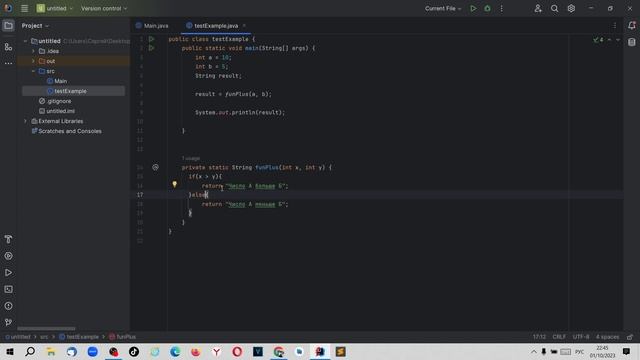This screenshot has width=640, height=360.
Task: Open the Problems tool window icon
Action: (x=8, y=306)
